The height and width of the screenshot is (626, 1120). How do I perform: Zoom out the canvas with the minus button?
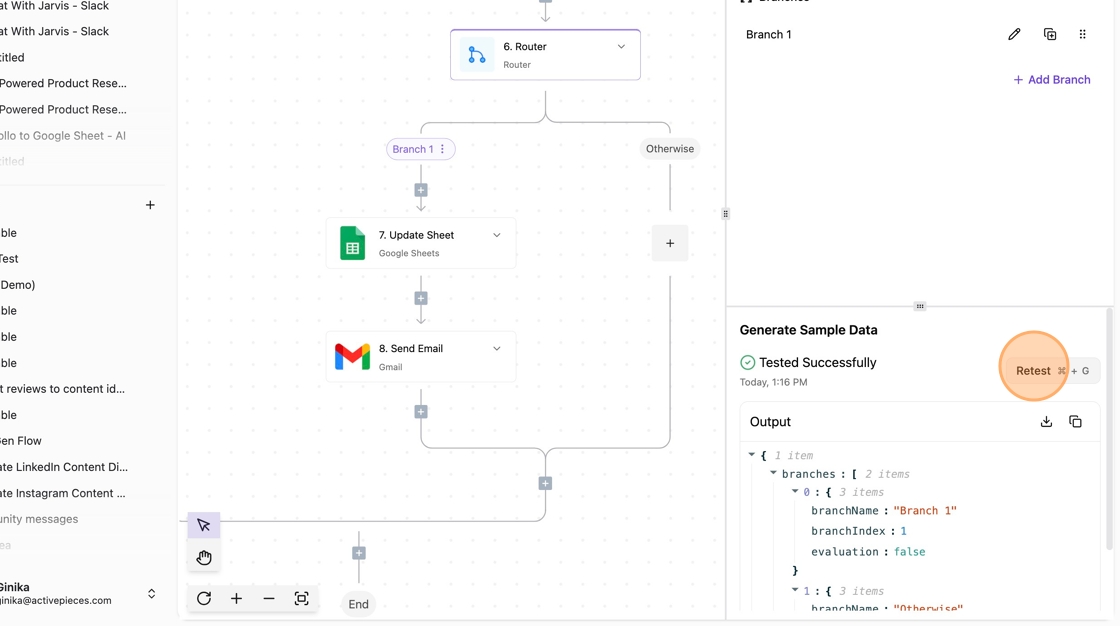coord(269,598)
